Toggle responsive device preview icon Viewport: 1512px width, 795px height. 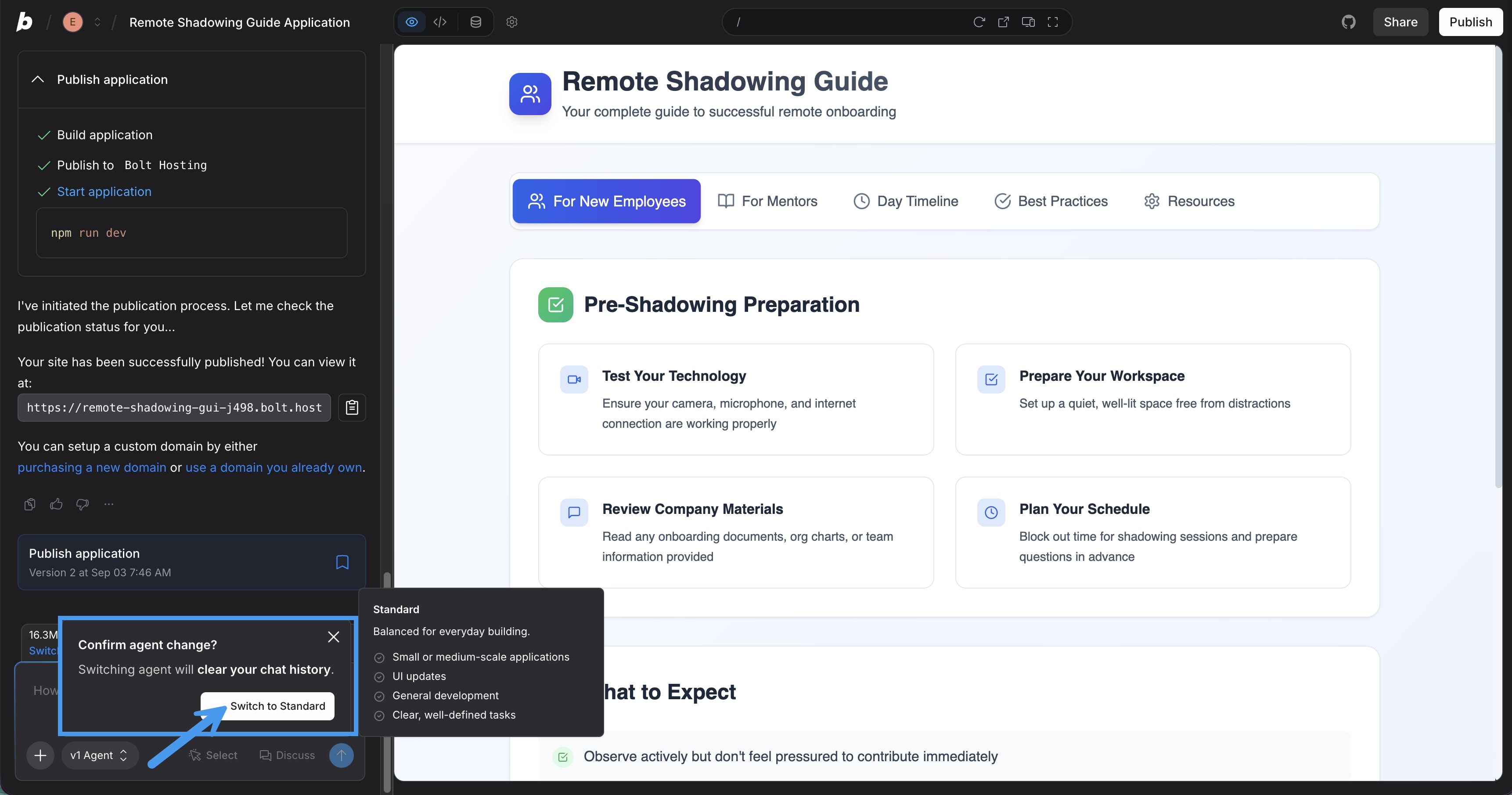[1028, 22]
